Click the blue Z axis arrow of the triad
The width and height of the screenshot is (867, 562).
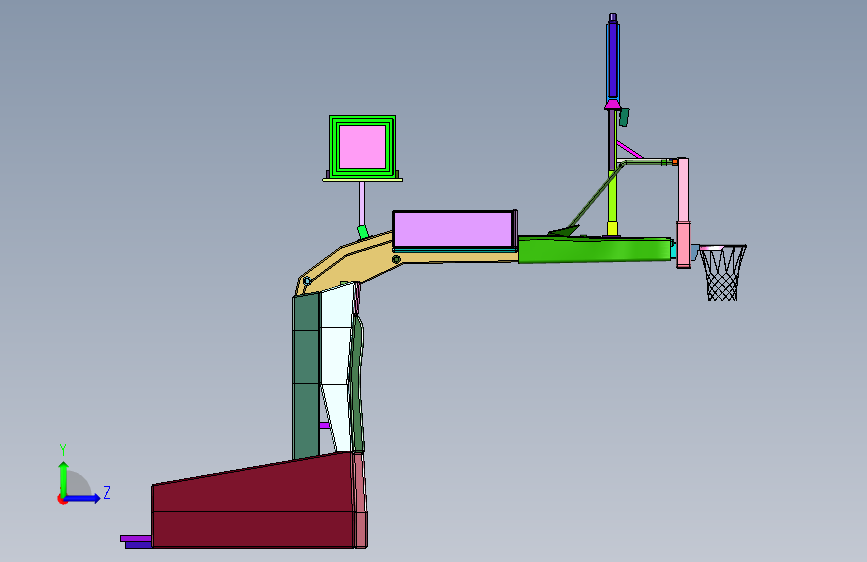[x=83, y=498]
